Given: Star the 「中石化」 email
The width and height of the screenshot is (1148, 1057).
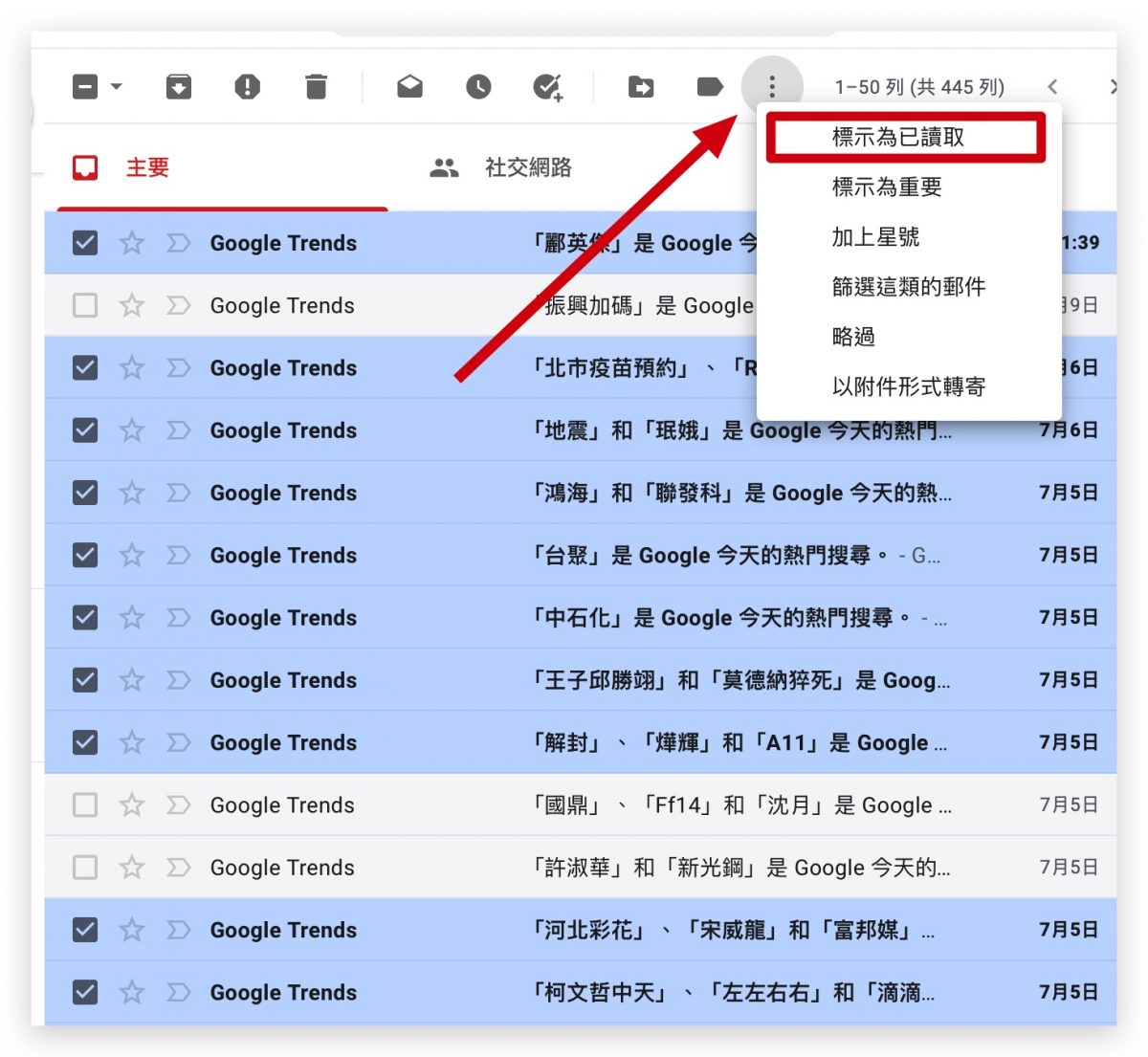Looking at the screenshot, I should click(x=132, y=618).
